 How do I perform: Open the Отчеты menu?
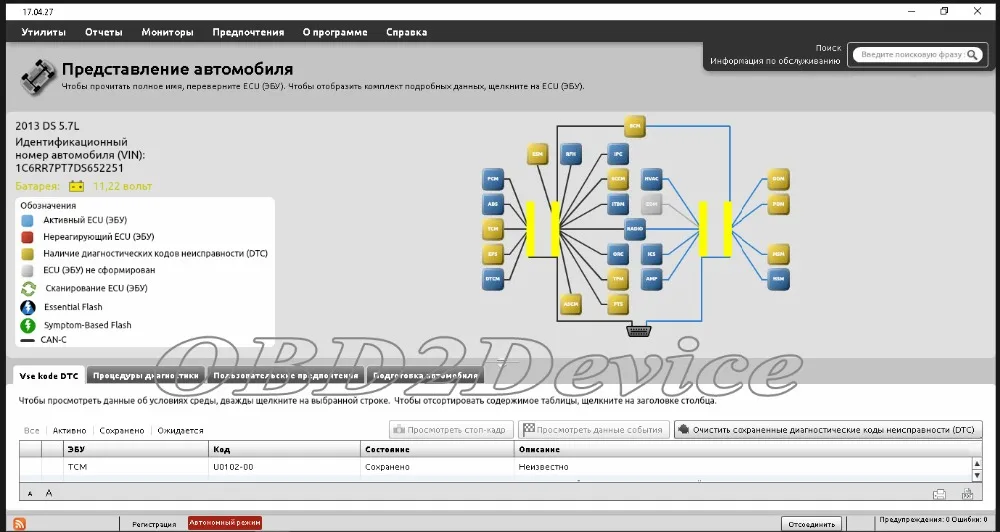(103, 32)
